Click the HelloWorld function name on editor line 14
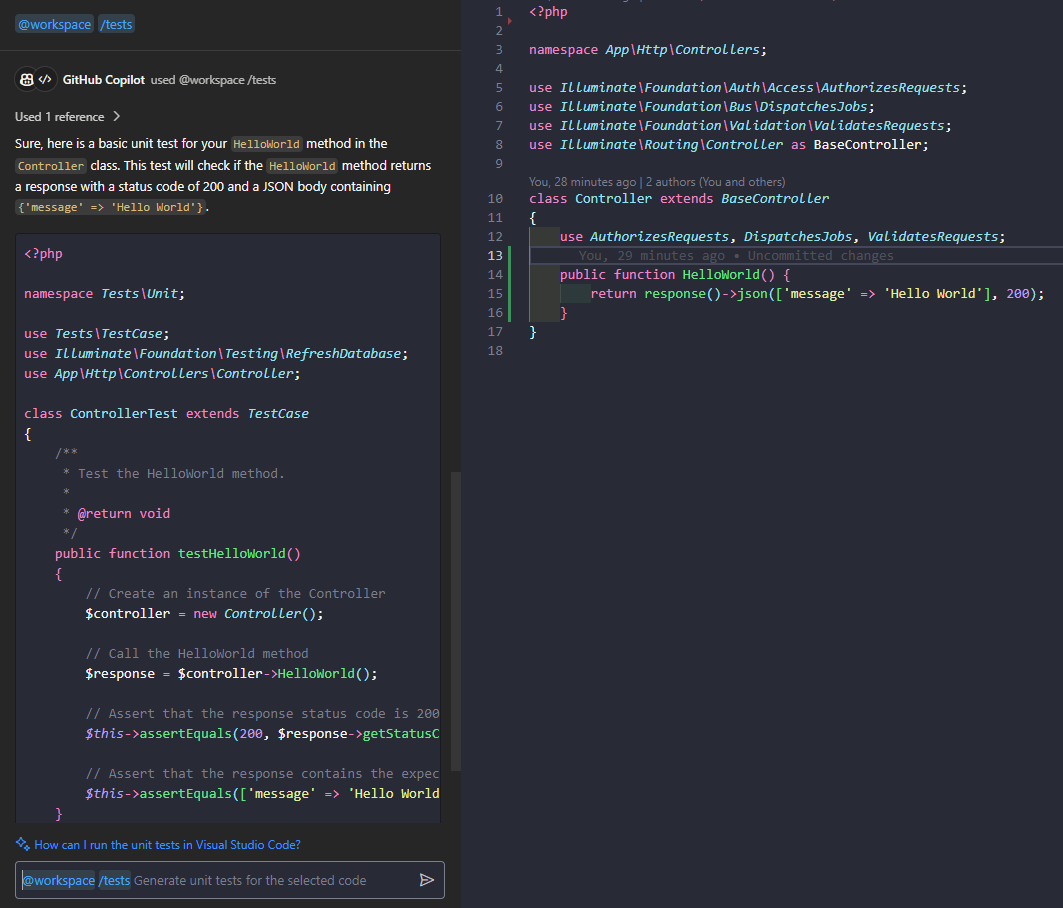1063x908 pixels. pyautogui.click(x=720, y=274)
